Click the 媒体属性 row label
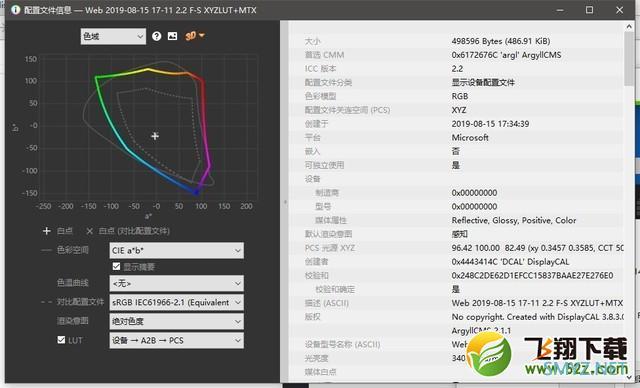This screenshot has height=388, width=640. click(331, 220)
